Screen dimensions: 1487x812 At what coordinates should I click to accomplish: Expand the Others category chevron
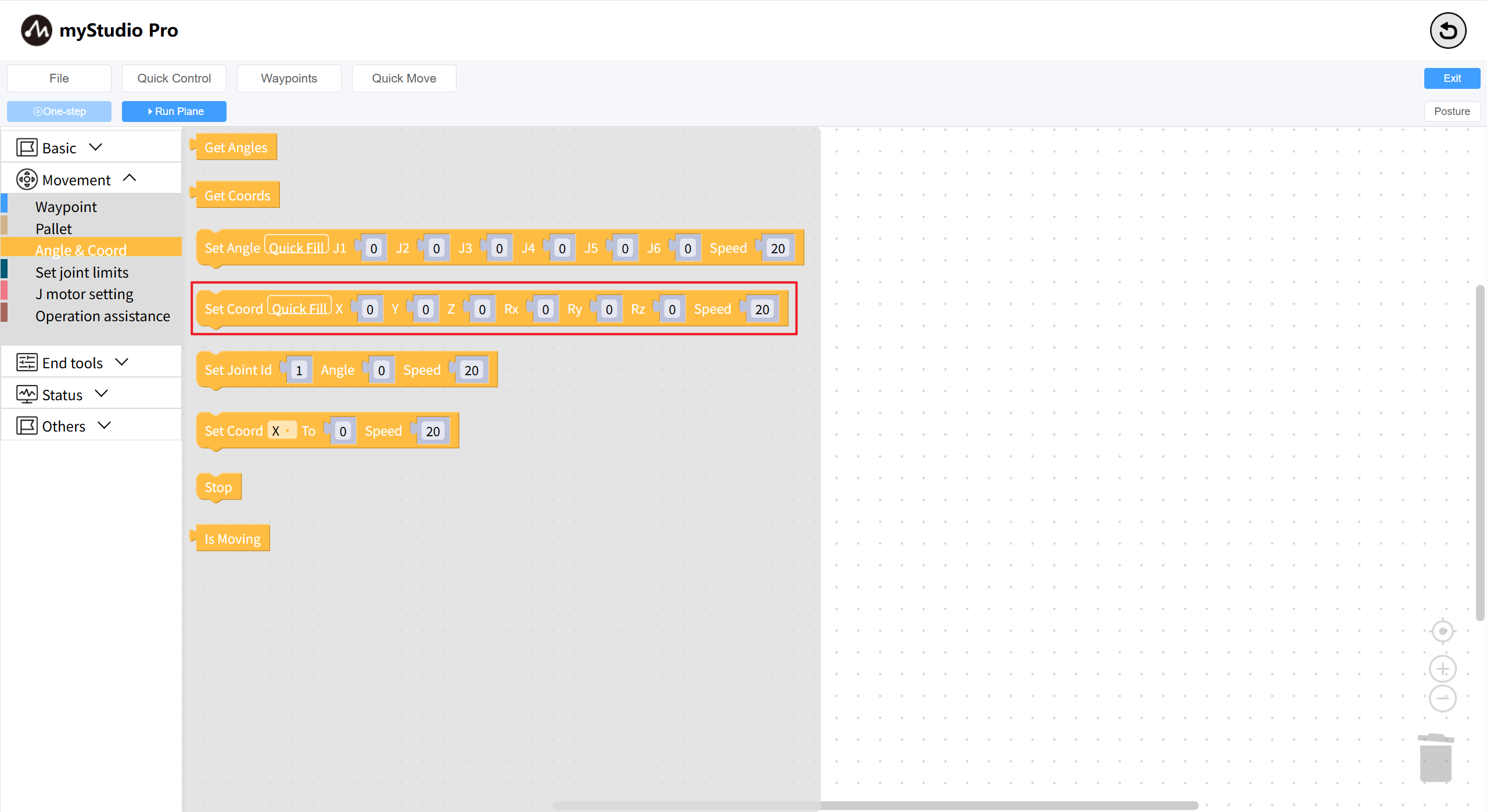tap(105, 425)
